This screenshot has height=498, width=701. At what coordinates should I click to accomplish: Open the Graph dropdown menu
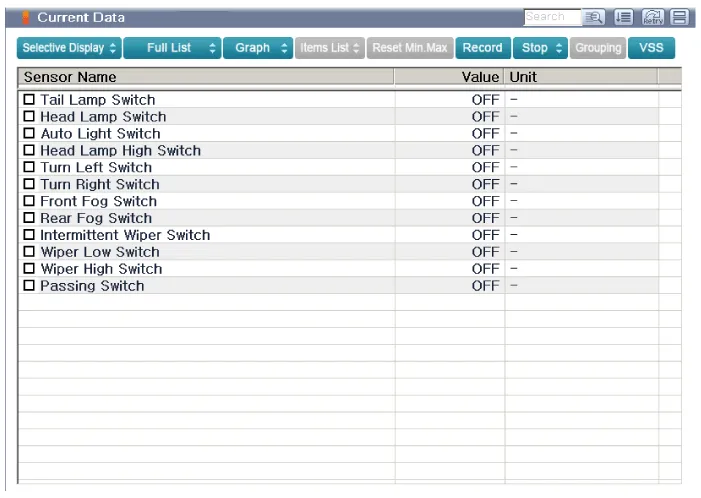(257, 48)
